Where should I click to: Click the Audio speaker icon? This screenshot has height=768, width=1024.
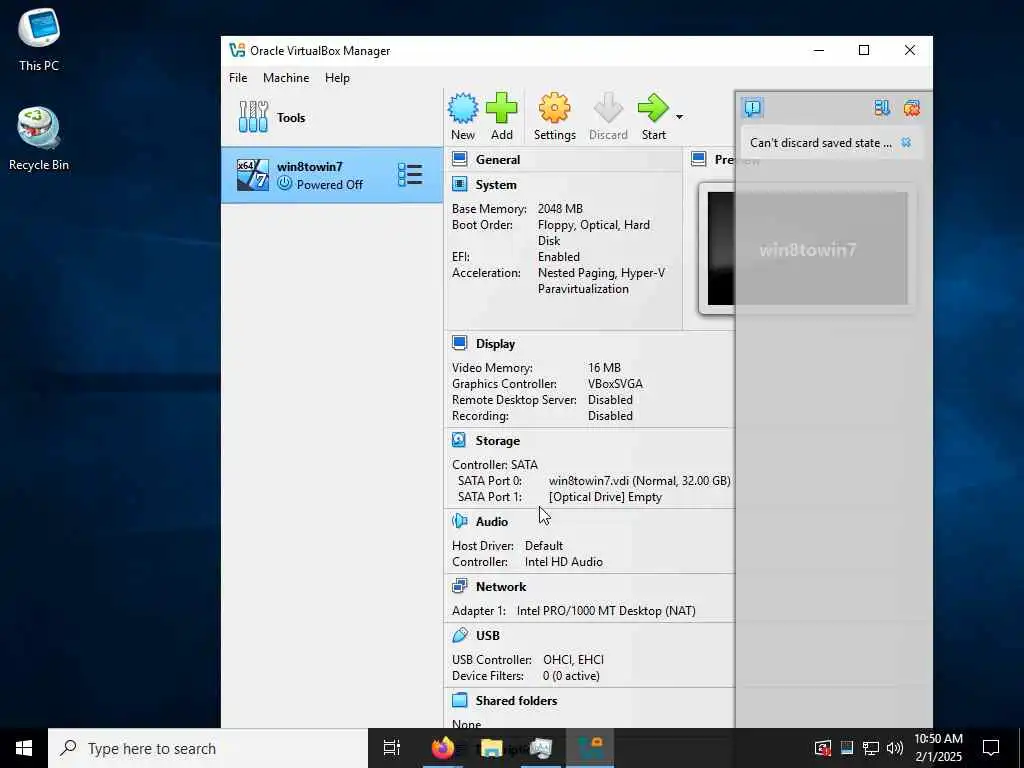pos(460,521)
